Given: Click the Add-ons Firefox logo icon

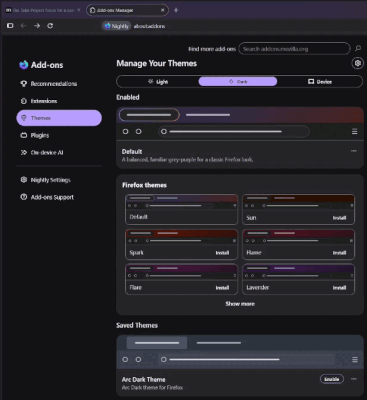Looking at the screenshot, I should (x=24, y=65).
